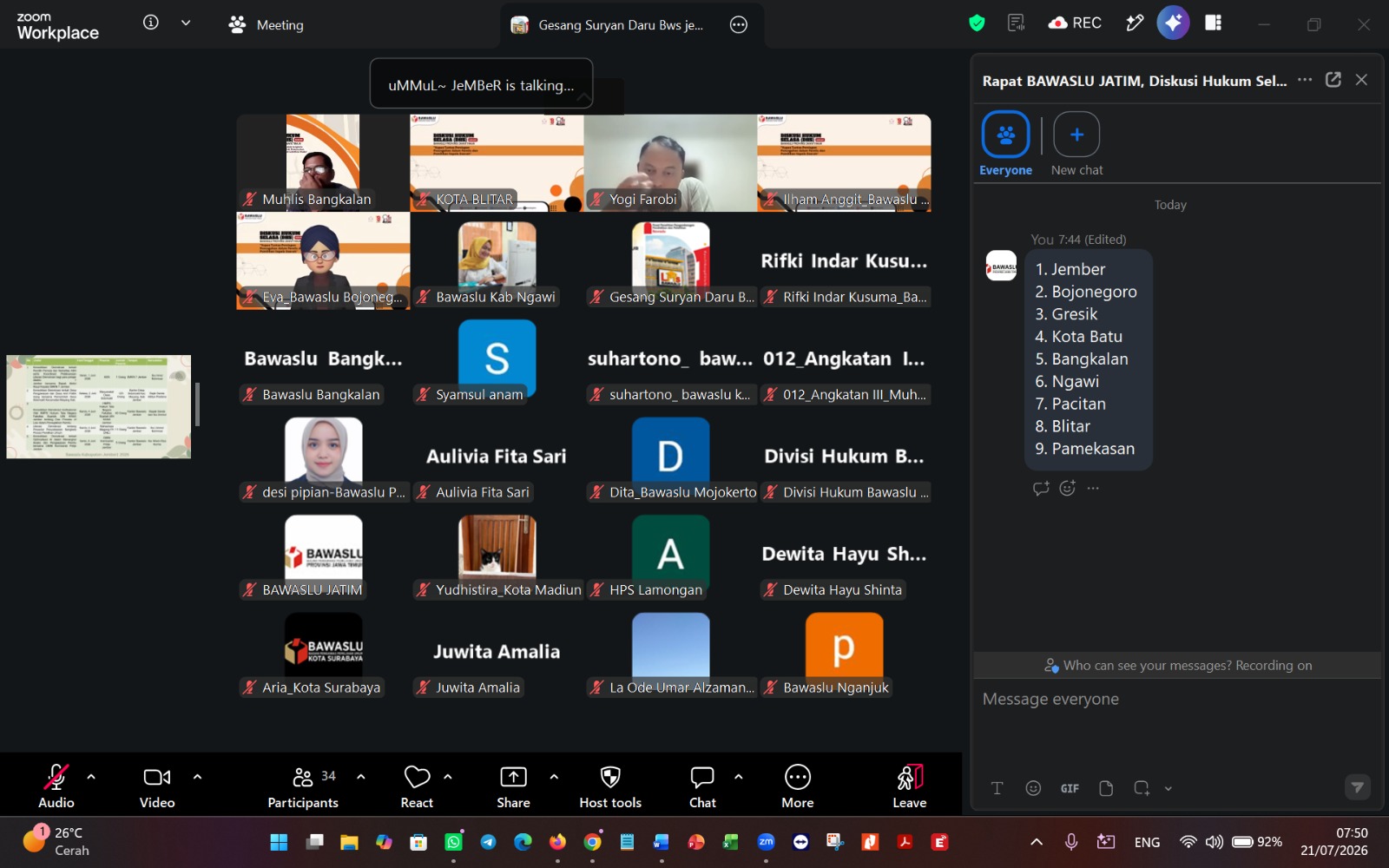
Task: Open the Share screen icon
Action: point(513,777)
